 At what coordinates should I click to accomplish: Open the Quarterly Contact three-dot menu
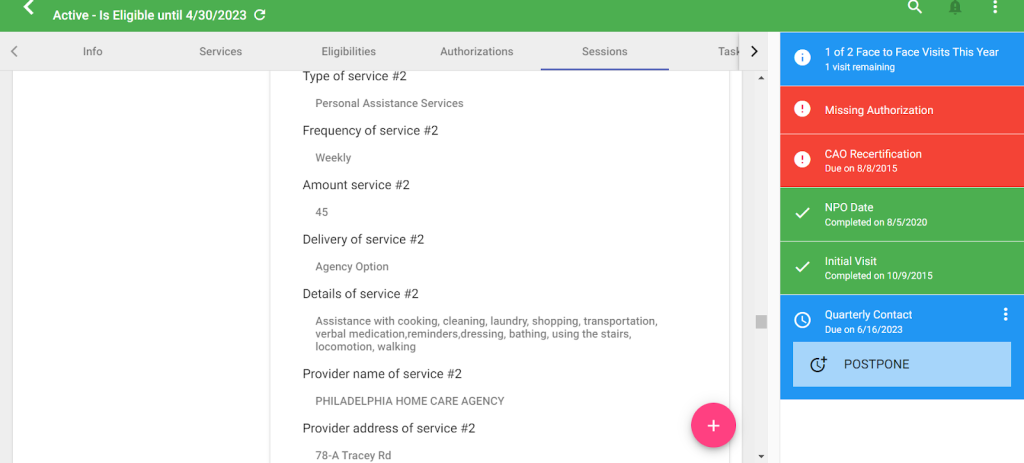click(x=1005, y=315)
